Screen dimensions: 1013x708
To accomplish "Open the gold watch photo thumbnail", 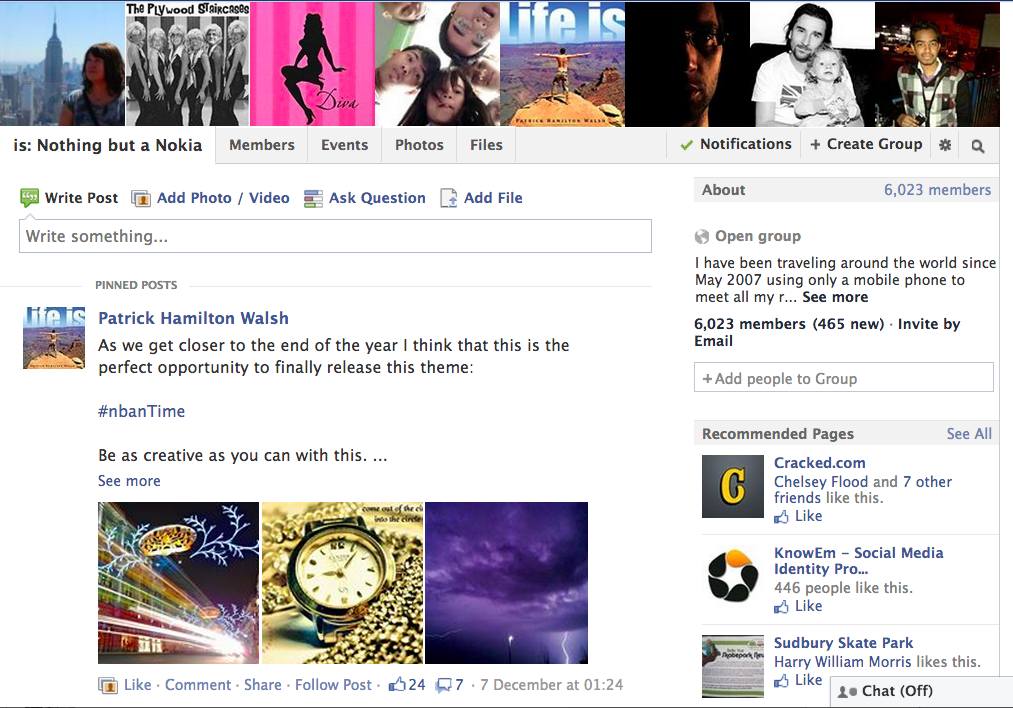I will click(x=341, y=583).
